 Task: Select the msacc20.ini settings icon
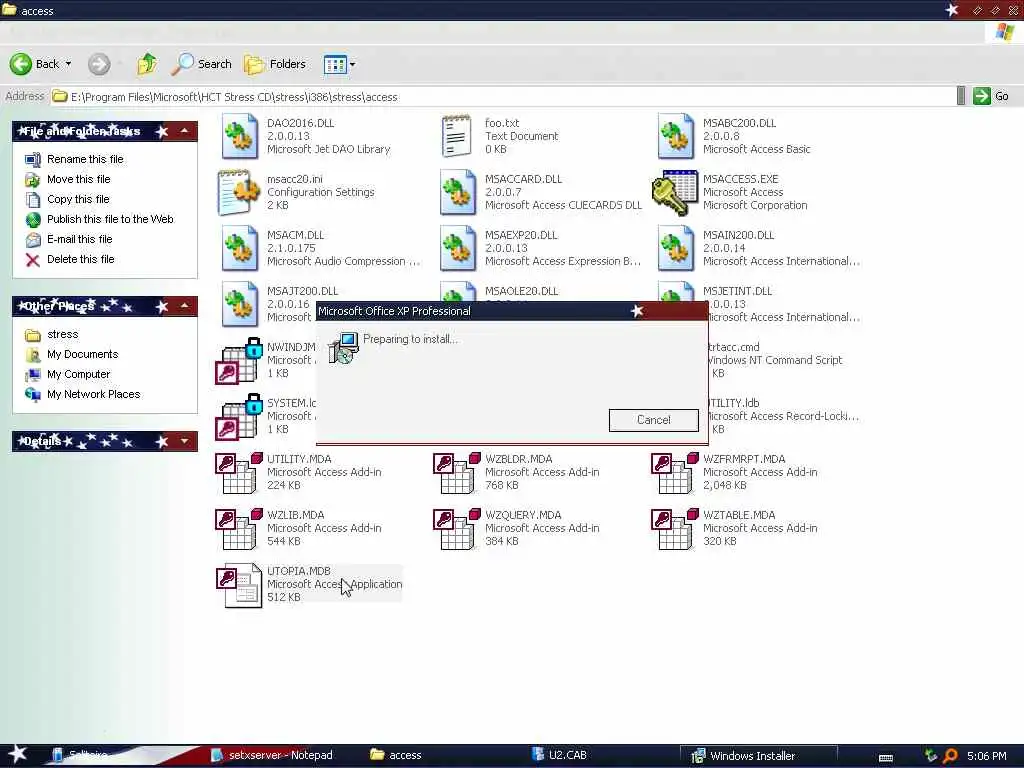[x=238, y=192]
